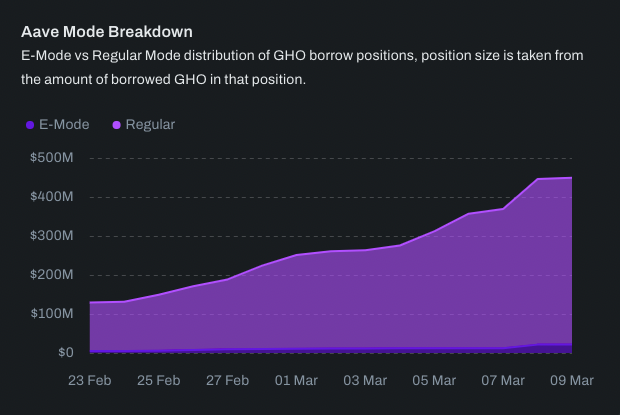
Task: Toggle the Regular legend series
Action: tap(144, 125)
